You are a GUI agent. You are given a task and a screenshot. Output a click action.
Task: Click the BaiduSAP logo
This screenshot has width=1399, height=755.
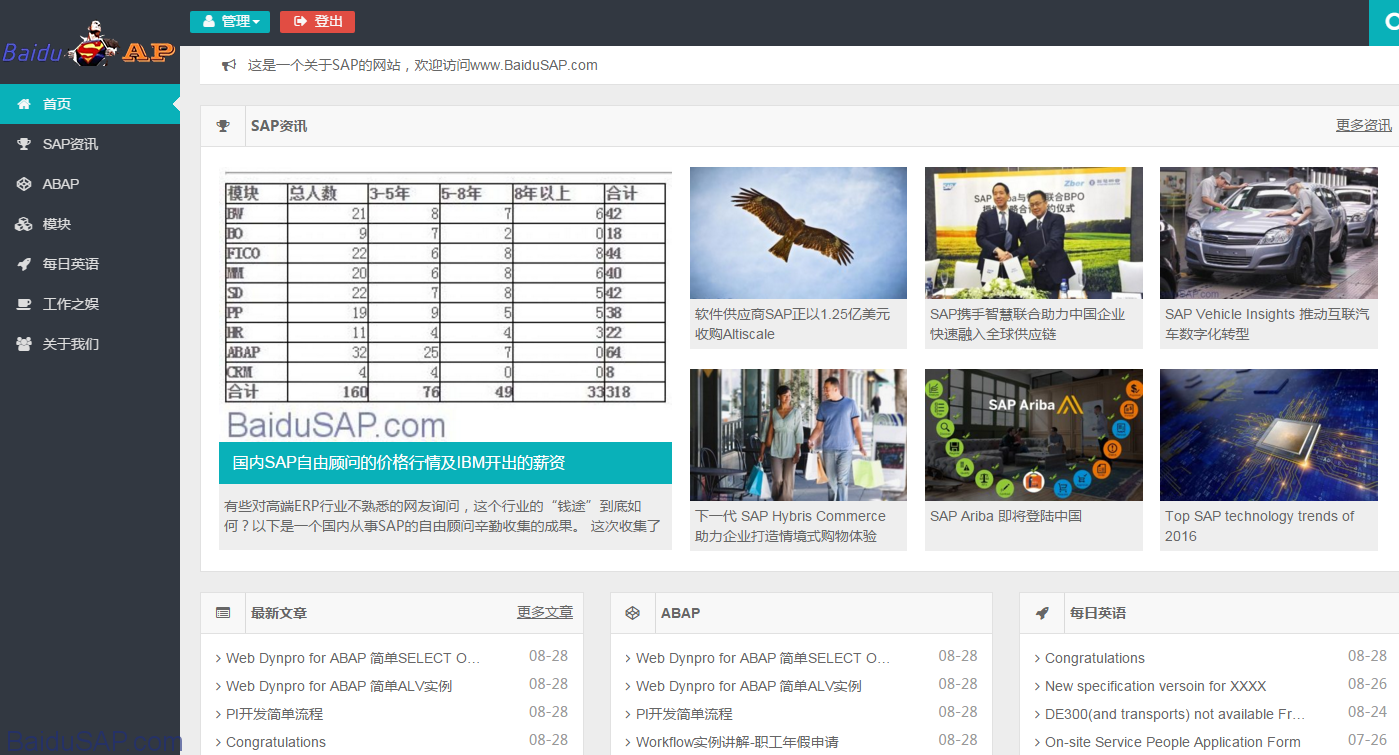90,45
